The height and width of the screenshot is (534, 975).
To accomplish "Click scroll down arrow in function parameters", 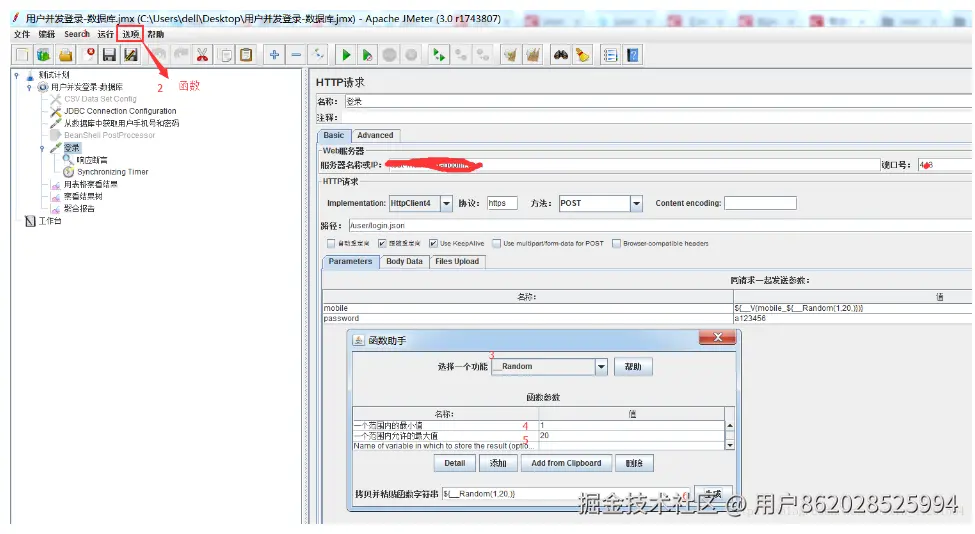I will coord(730,445).
